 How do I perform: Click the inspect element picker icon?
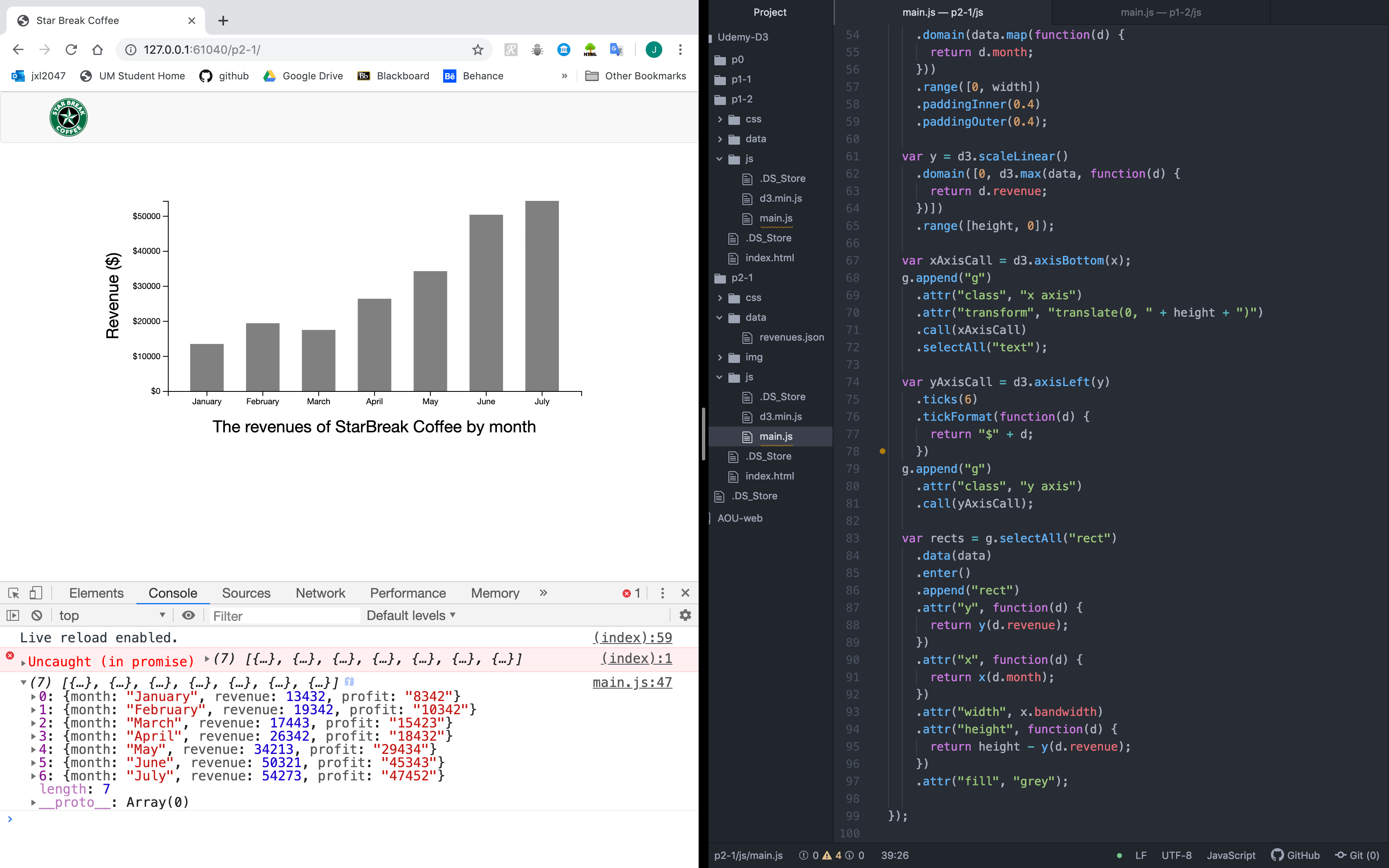[14, 593]
